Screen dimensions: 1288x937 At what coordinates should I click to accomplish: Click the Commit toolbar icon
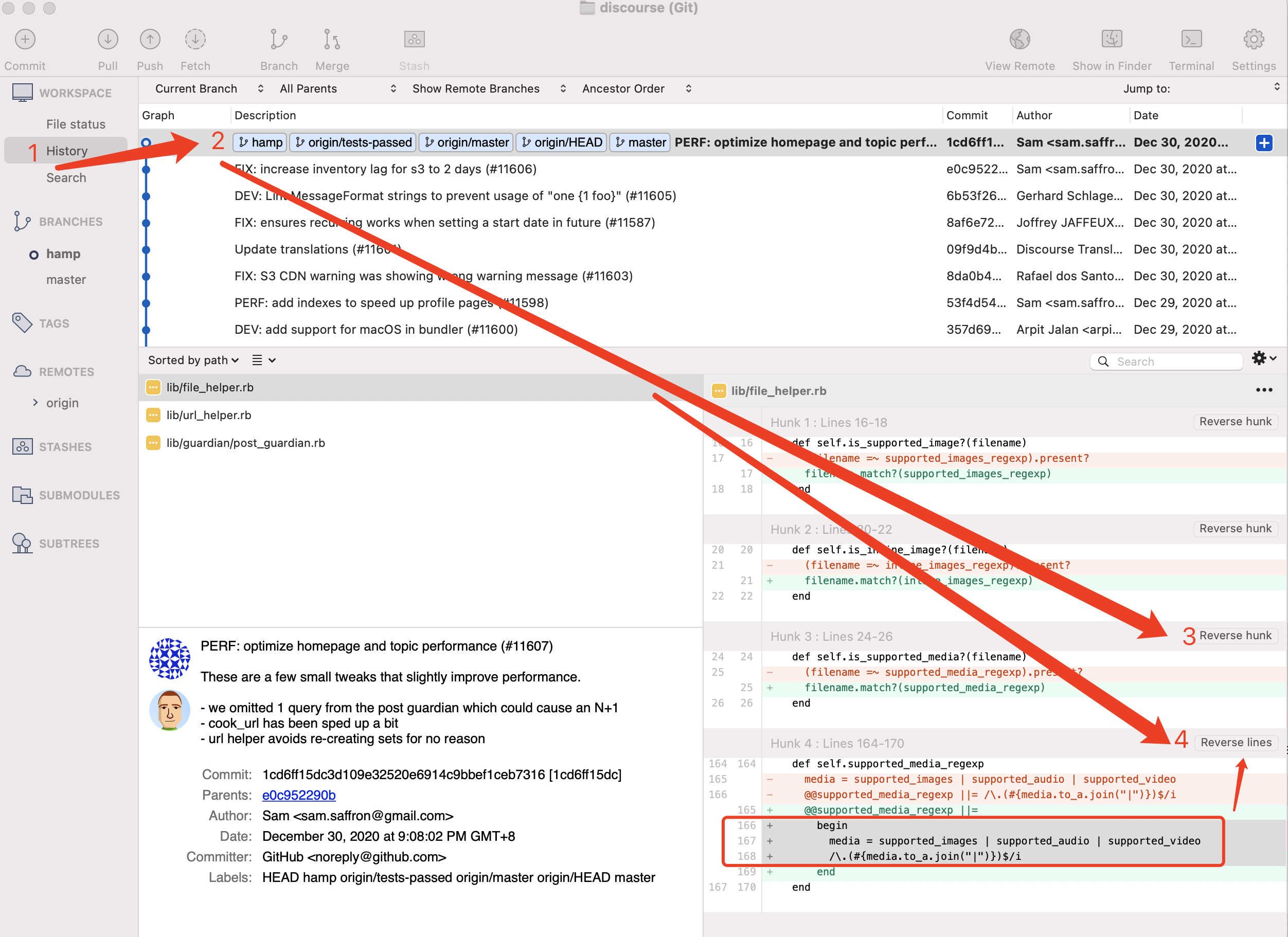click(x=25, y=39)
